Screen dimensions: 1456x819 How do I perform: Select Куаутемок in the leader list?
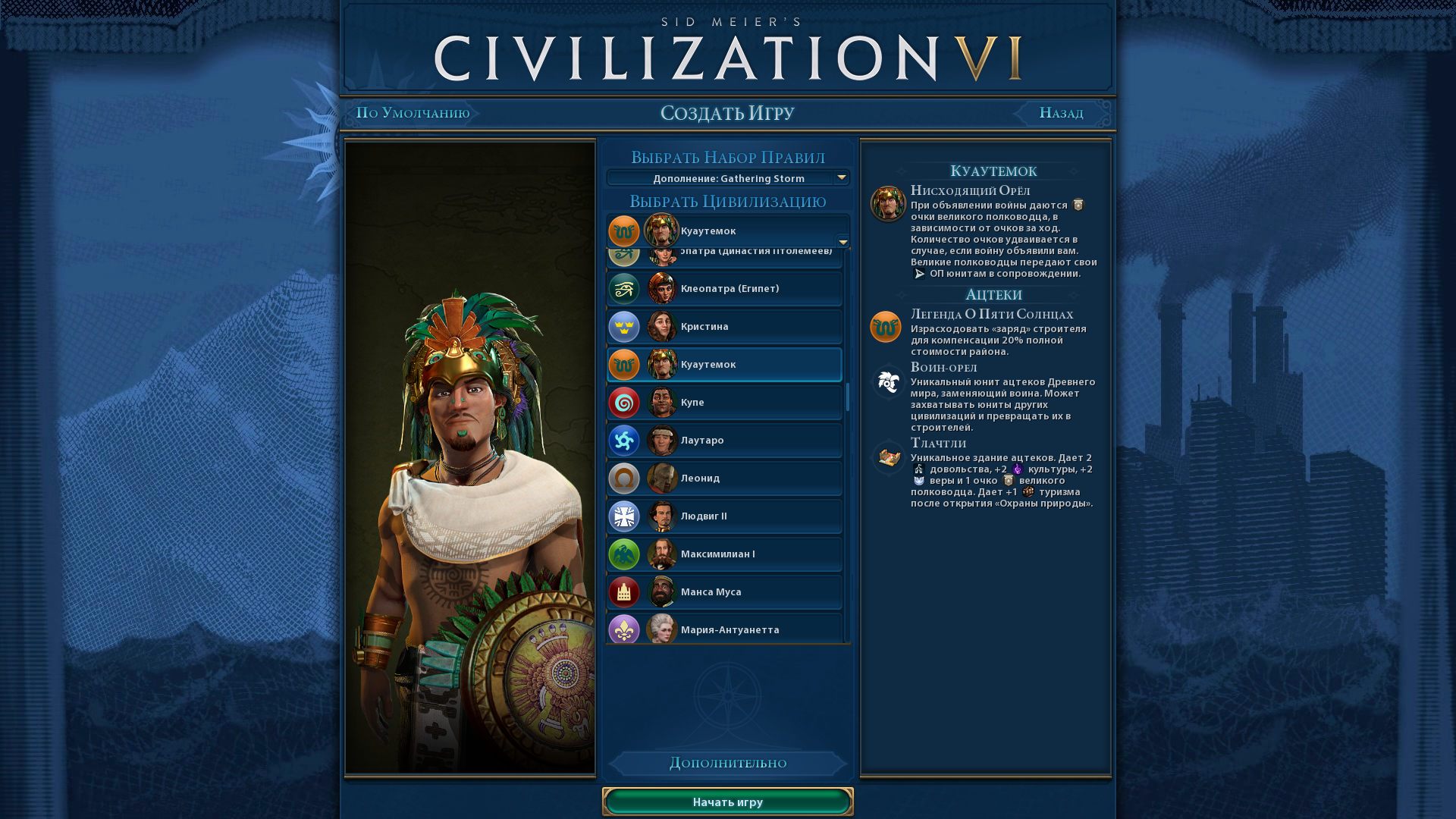tap(724, 365)
